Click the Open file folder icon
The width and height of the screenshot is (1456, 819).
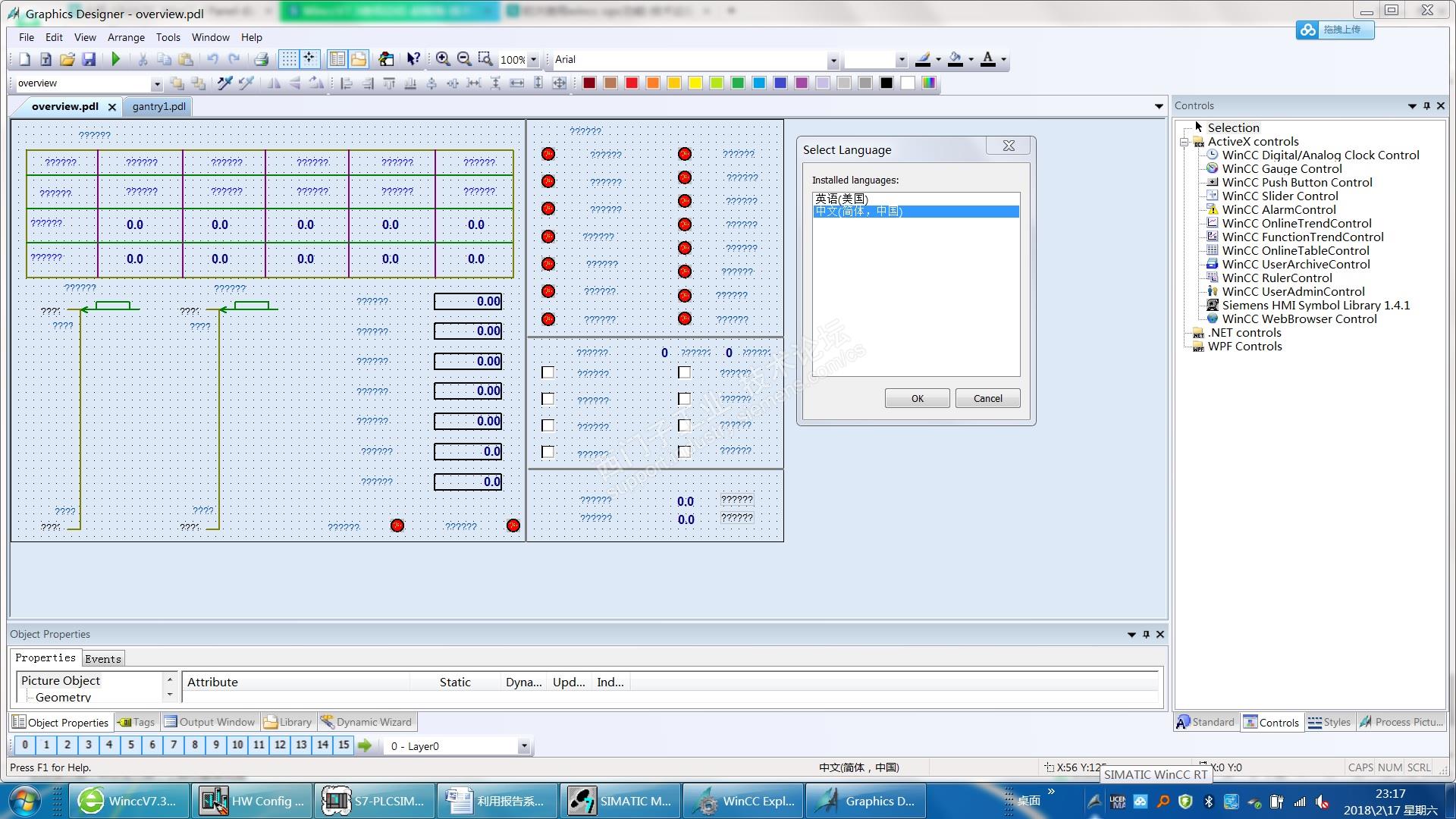click(x=67, y=59)
